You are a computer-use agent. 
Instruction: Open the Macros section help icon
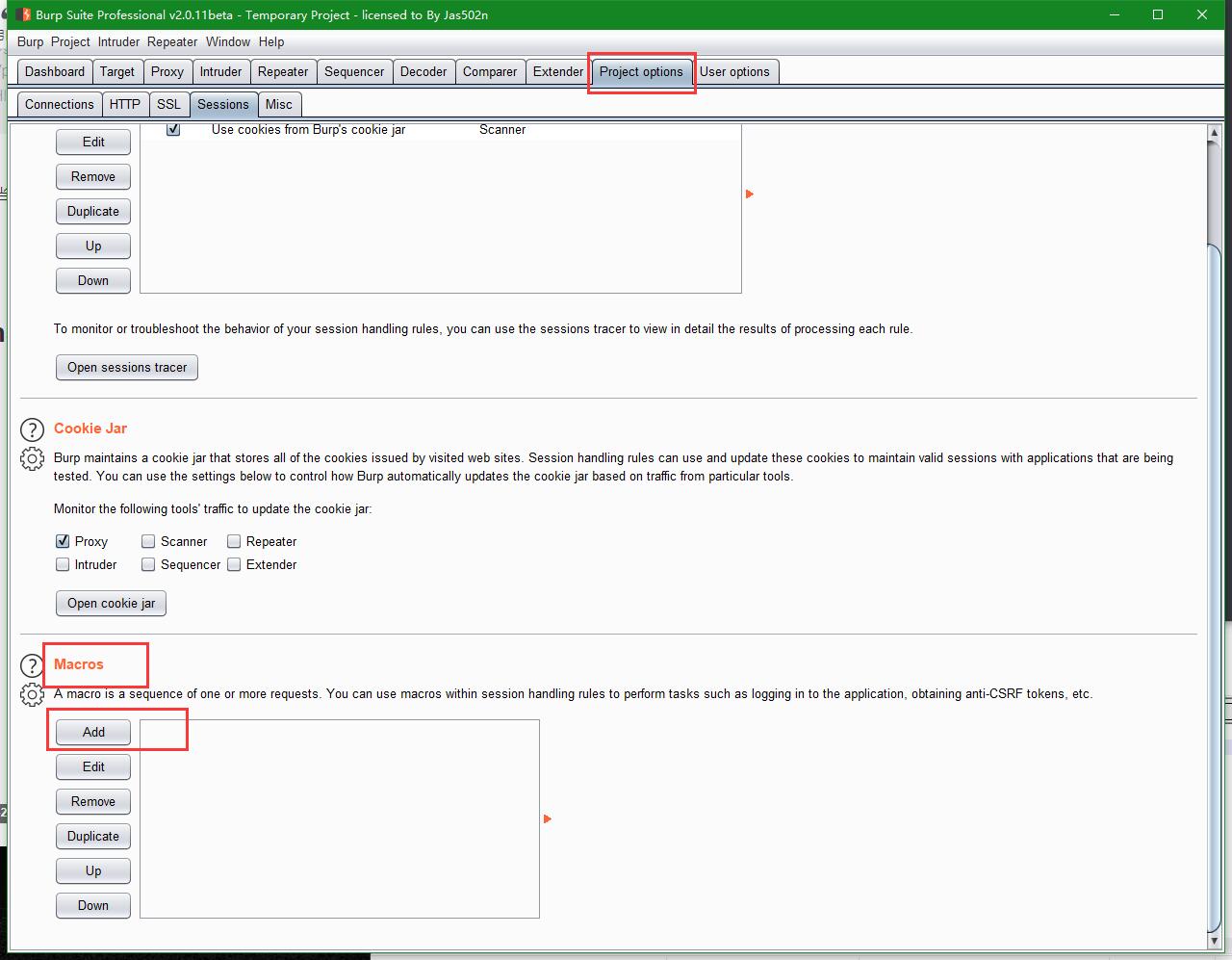32,664
